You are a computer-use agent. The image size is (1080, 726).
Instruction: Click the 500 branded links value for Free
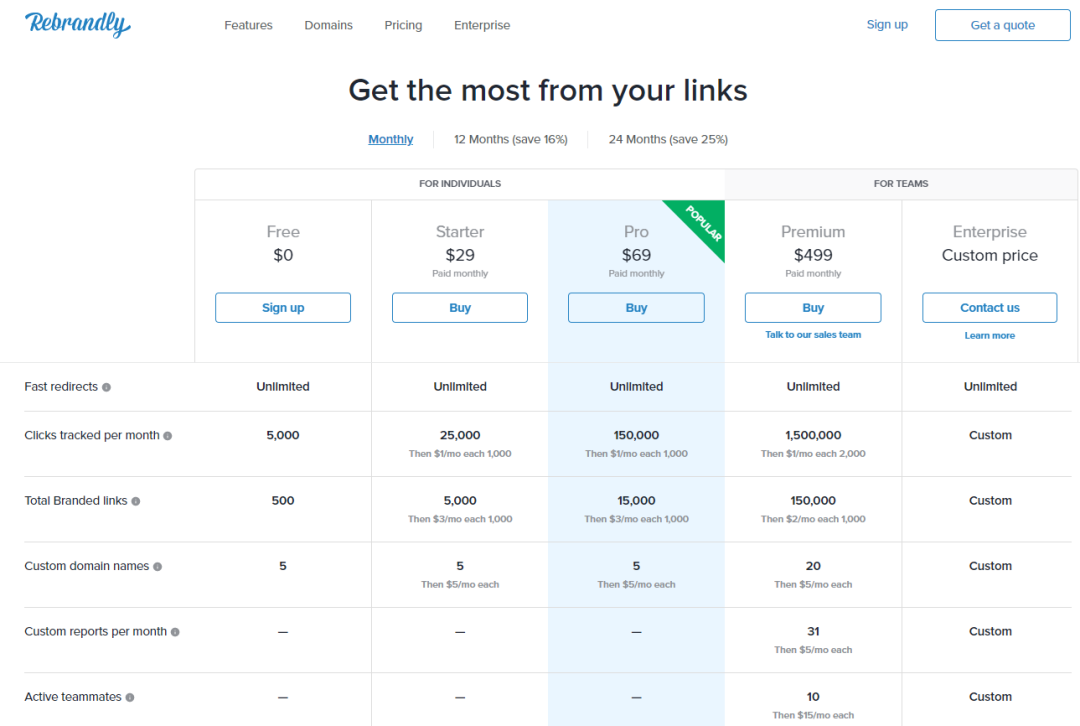(x=283, y=501)
